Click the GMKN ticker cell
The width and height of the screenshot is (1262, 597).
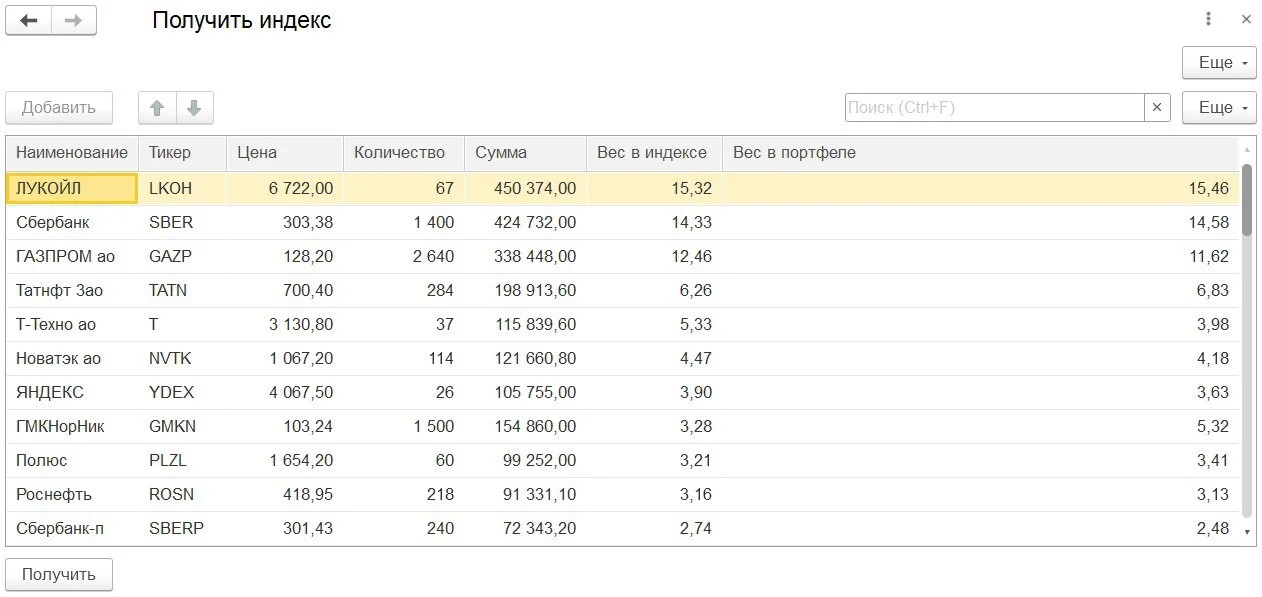(x=183, y=426)
